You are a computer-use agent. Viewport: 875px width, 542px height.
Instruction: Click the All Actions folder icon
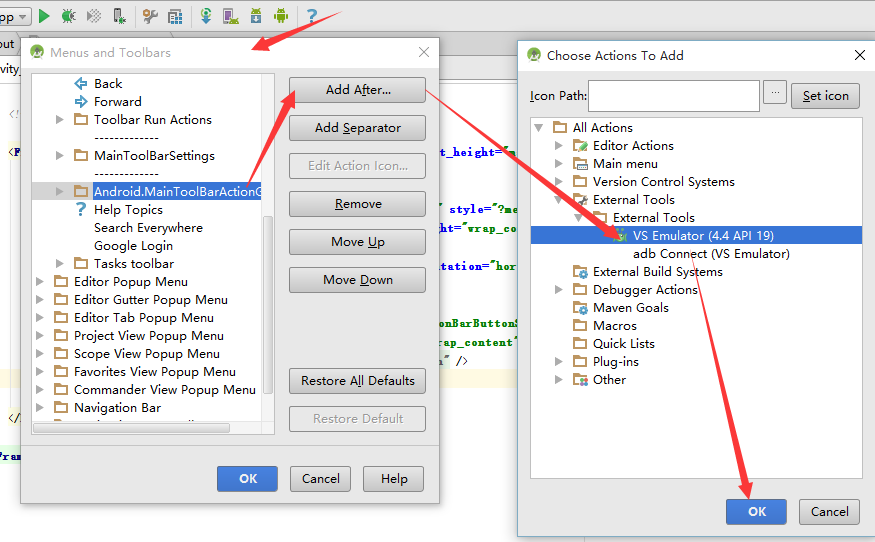560,127
